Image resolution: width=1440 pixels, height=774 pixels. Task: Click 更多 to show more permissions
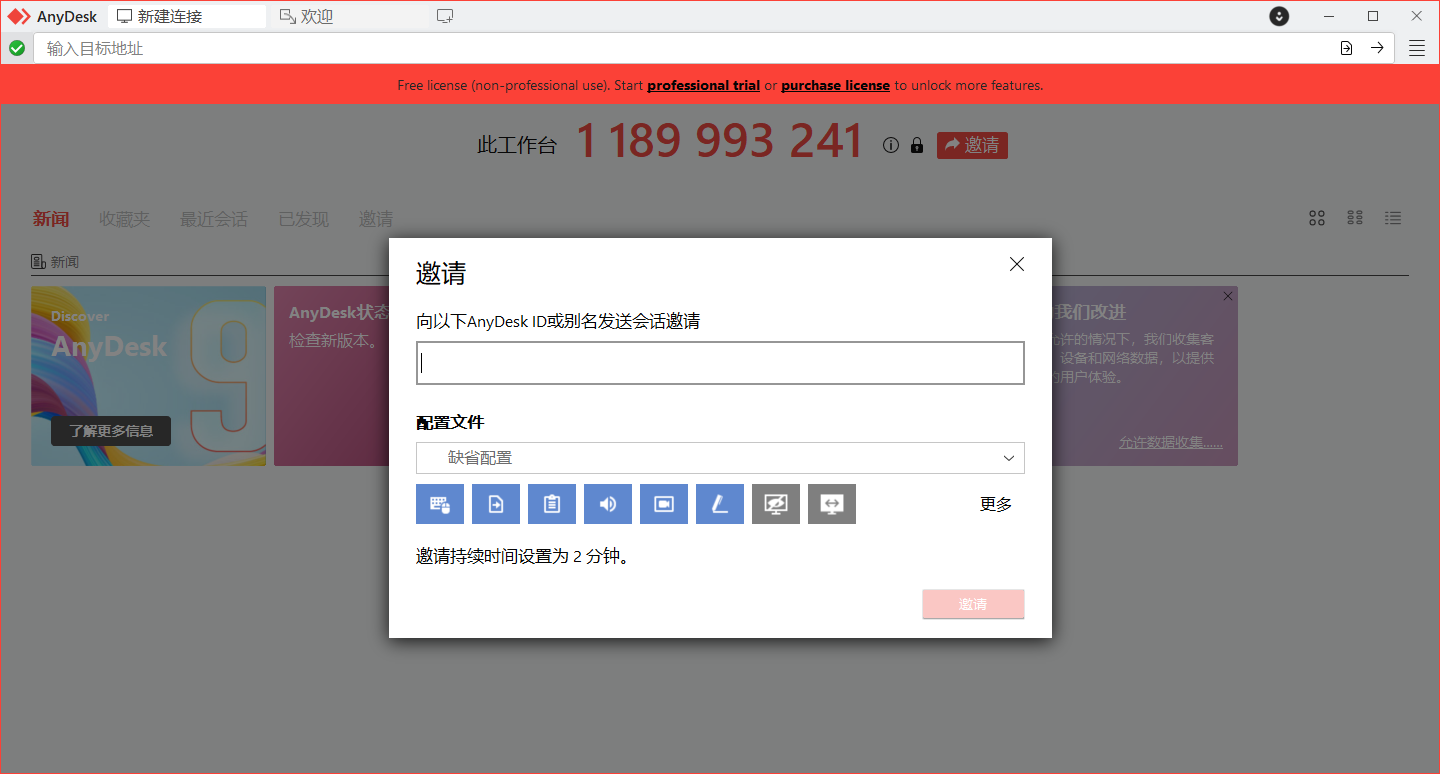pos(996,504)
